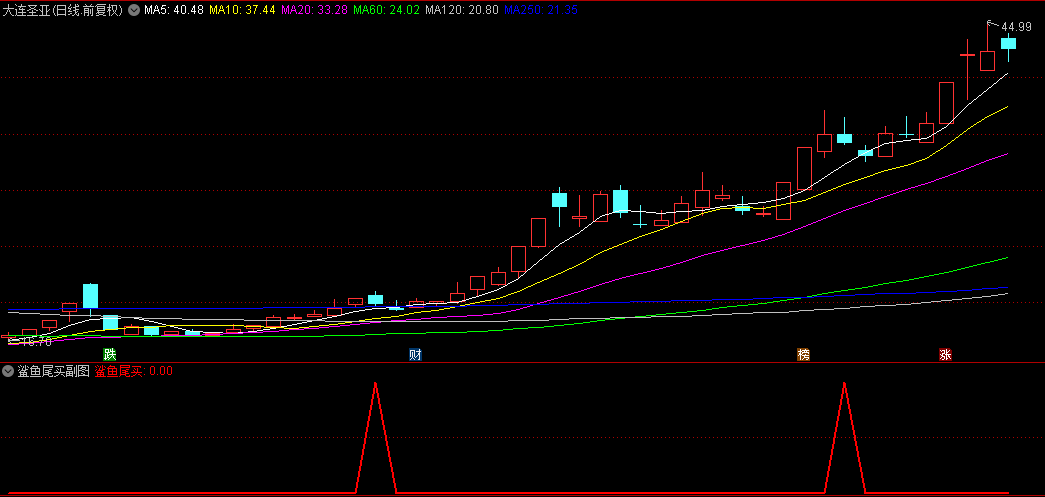The width and height of the screenshot is (1045, 497).
Task: Click the orange 榜 event marker
Action: coord(804,354)
